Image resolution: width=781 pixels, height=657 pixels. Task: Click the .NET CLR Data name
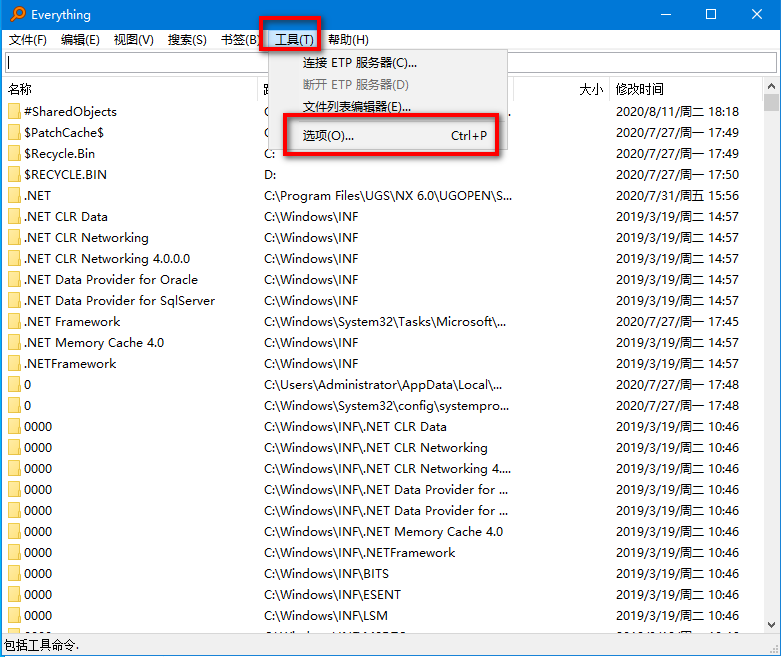tap(66, 217)
